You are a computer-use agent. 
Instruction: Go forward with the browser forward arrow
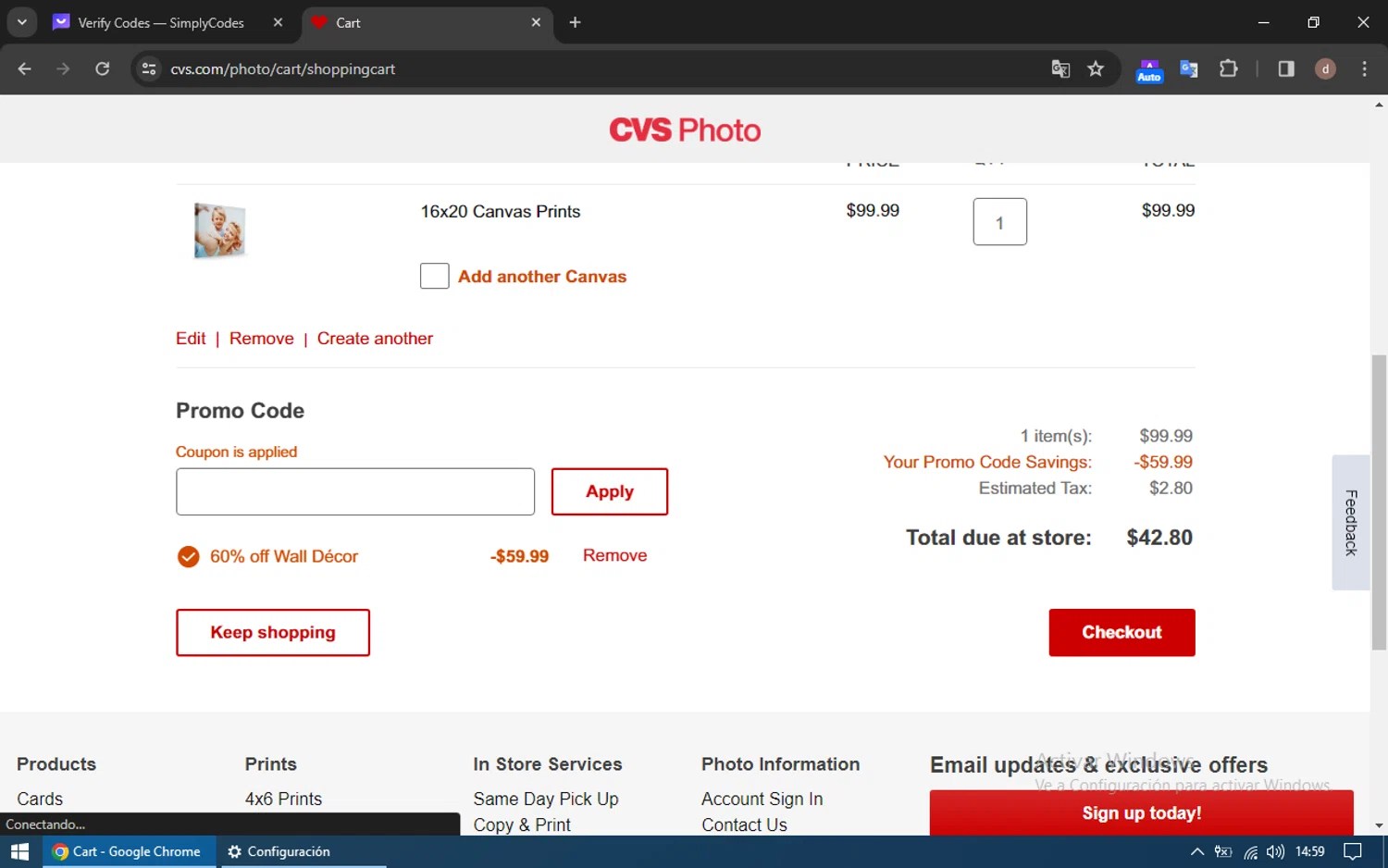[x=63, y=68]
